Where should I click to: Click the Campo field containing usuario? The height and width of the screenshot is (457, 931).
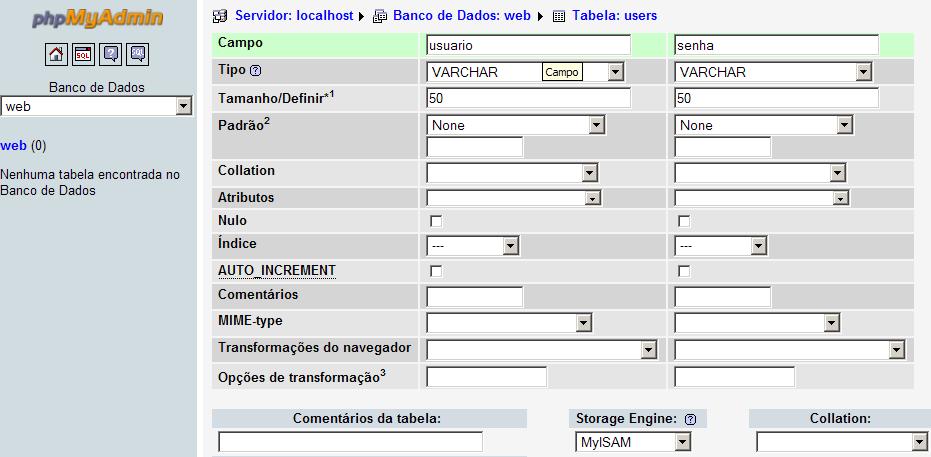[528, 45]
